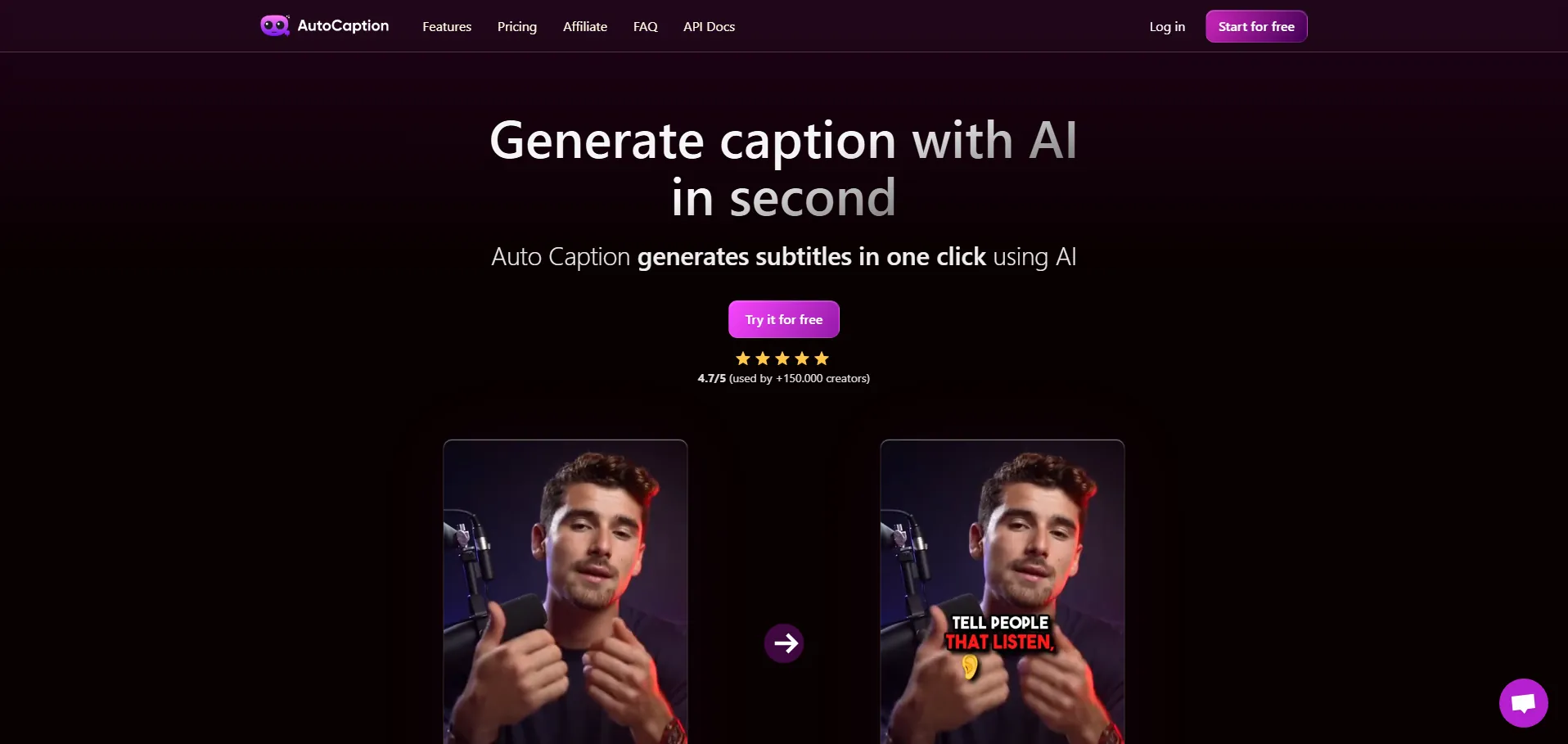
Task: Click the fifth rating star
Action: pos(822,358)
